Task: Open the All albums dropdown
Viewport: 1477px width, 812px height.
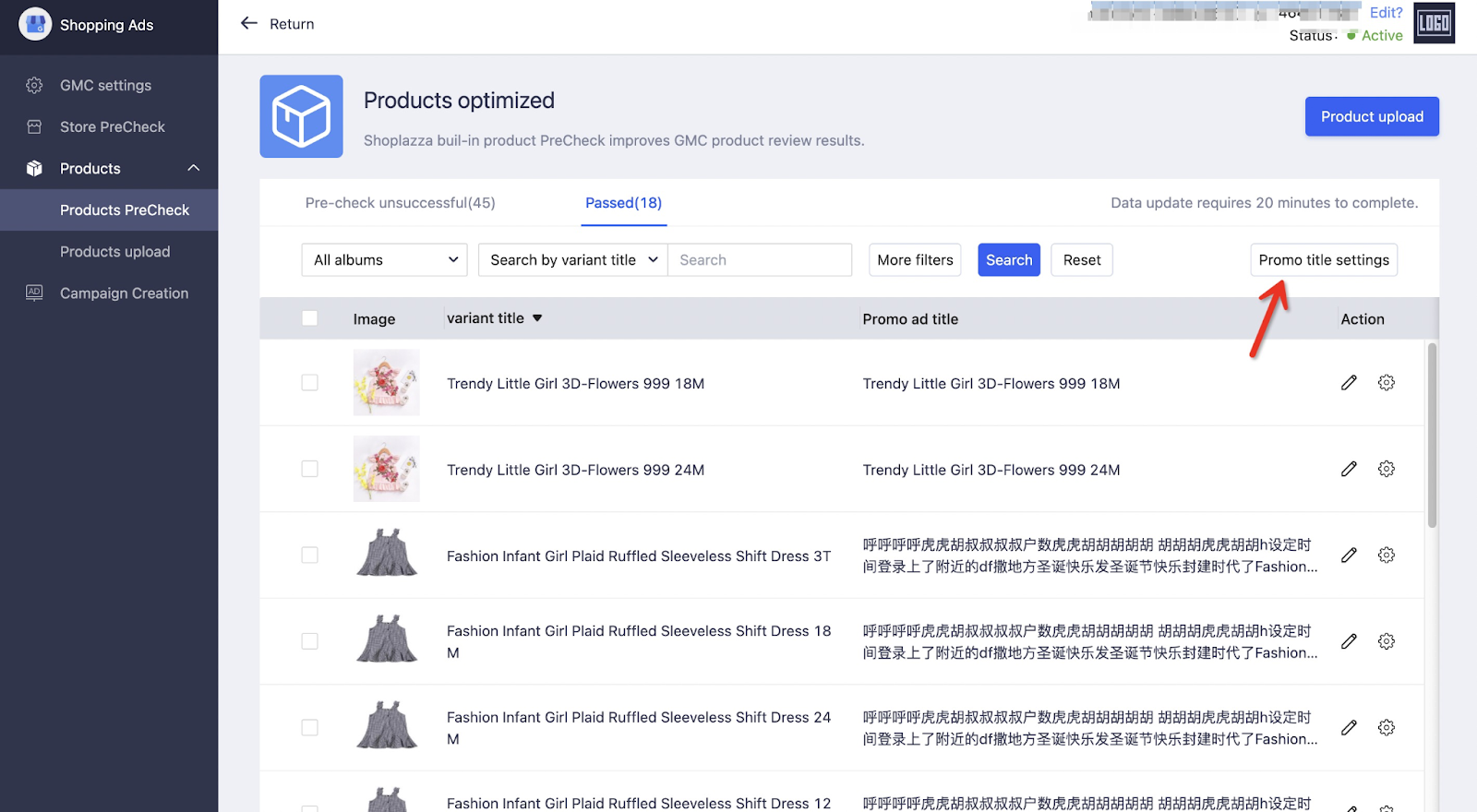Action: pyautogui.click(x=384, y=260)
